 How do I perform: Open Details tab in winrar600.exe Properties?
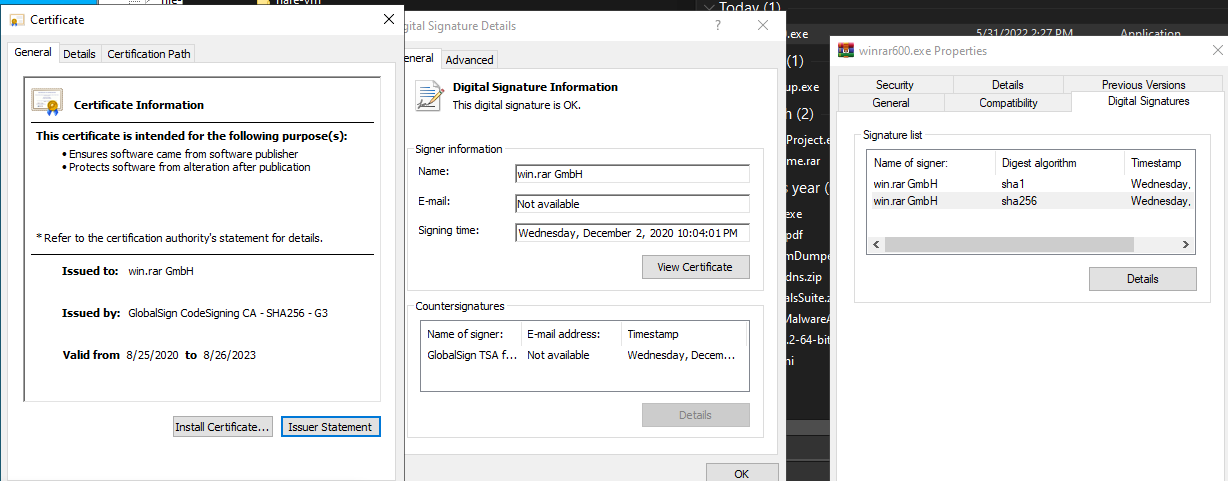(x=1007, y=85)
